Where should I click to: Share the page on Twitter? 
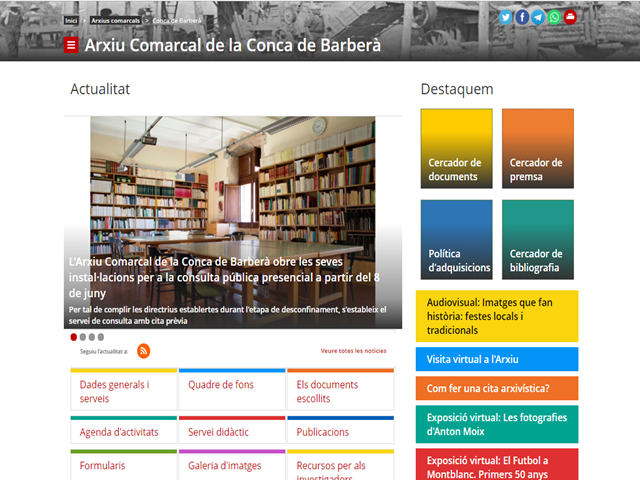(x=506, y=17)
